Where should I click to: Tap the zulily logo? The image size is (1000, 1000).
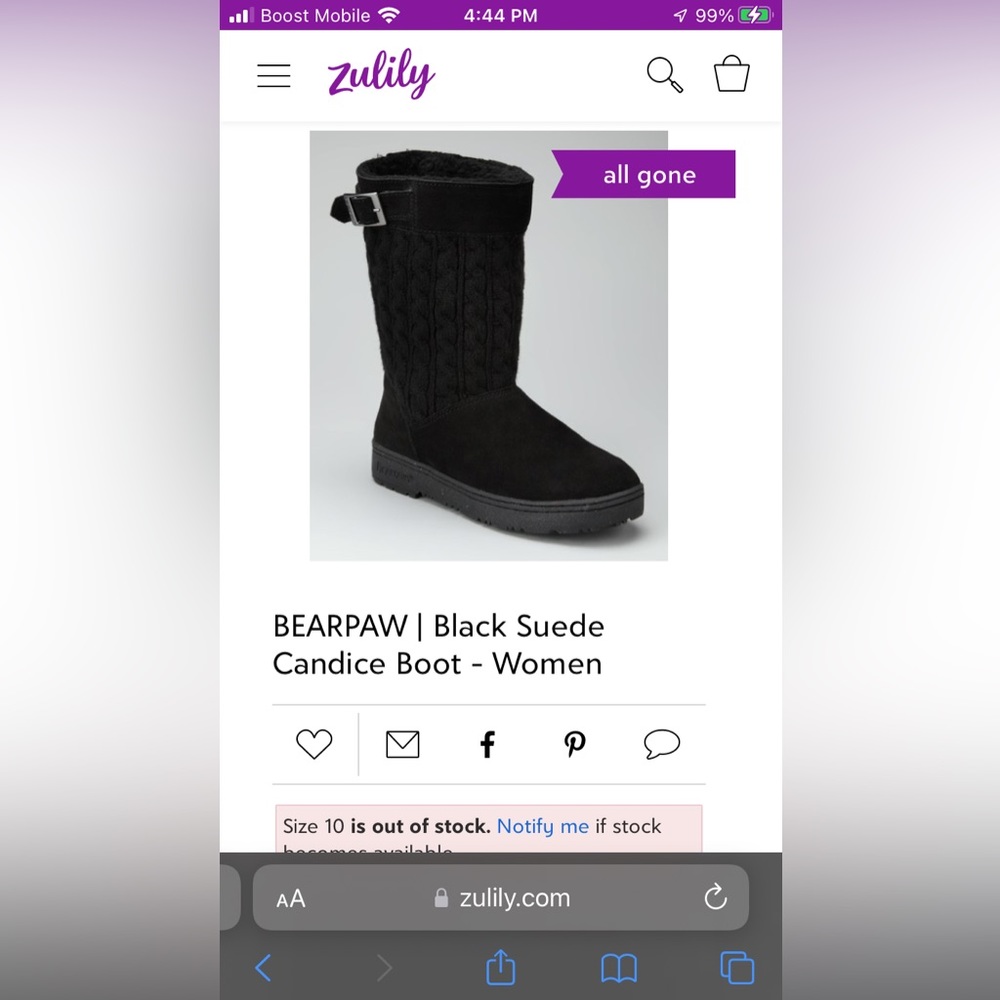click(x=381, y=74)
